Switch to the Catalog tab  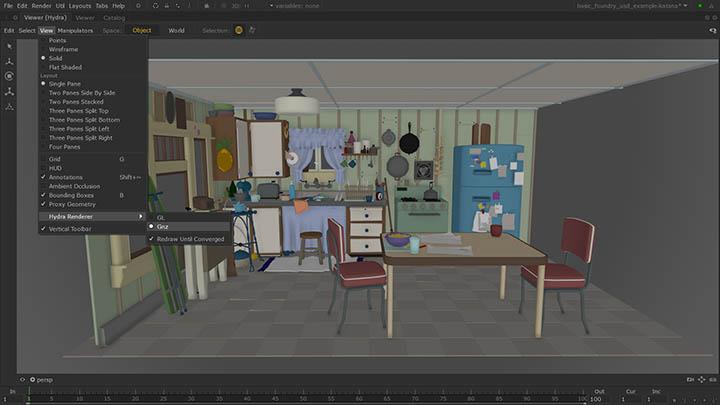pyautogui.click(x=114, y=18)
